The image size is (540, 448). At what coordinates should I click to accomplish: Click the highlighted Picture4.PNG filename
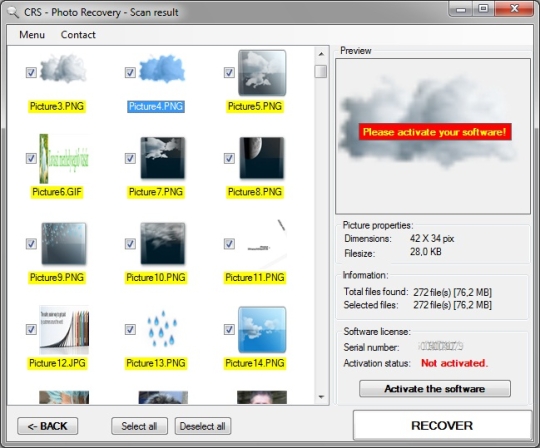point(156,106)
